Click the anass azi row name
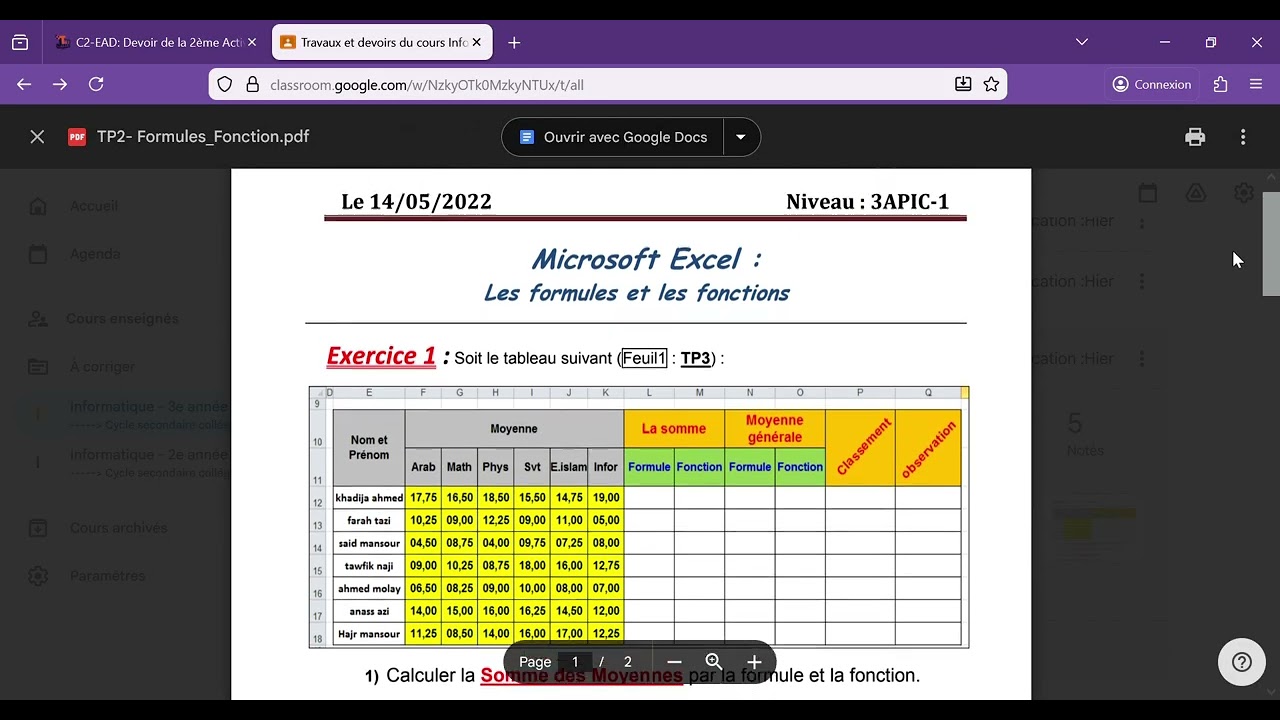 [369, 611]
